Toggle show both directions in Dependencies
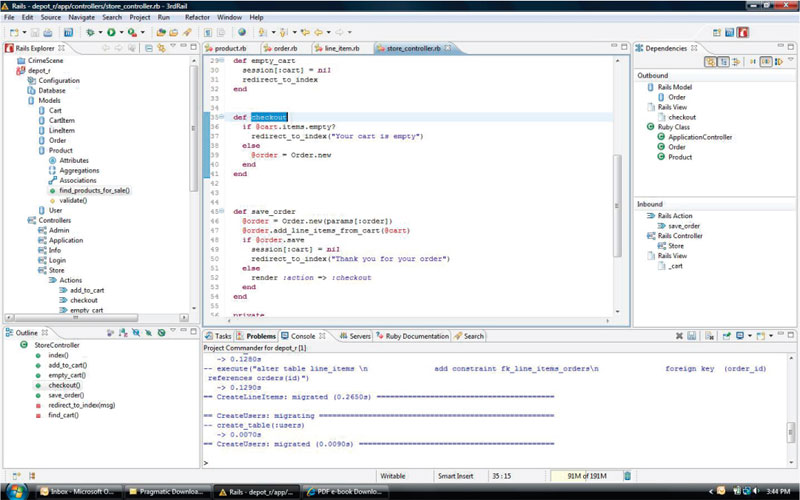Image resolution: width=800 pixels, height=500 pixels. (766, 62)
